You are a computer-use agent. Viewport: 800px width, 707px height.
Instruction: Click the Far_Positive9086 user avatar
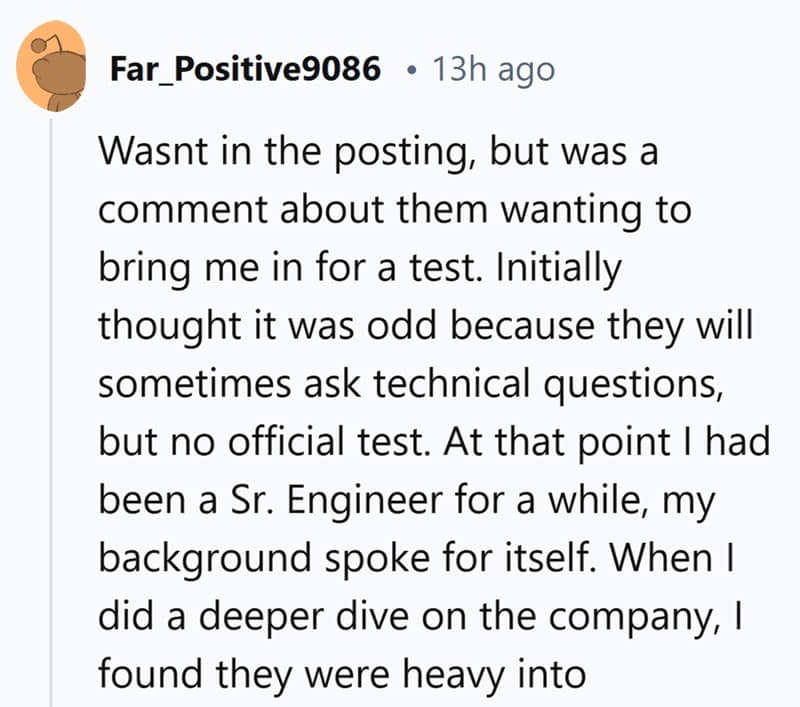(x=52, y=66)
